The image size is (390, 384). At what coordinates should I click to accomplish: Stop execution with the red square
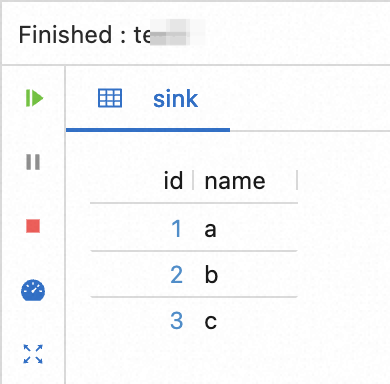pyautogui.click(x=33, y=226)
